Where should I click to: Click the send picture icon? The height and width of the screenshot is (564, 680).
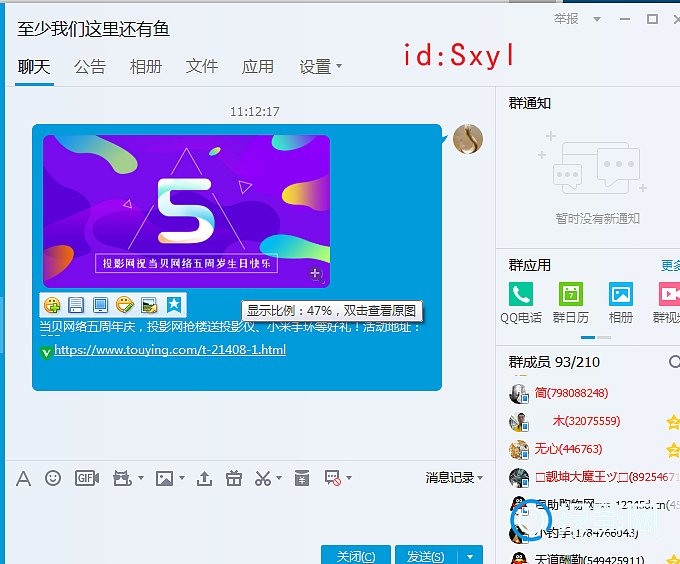[x=164, y=479]
